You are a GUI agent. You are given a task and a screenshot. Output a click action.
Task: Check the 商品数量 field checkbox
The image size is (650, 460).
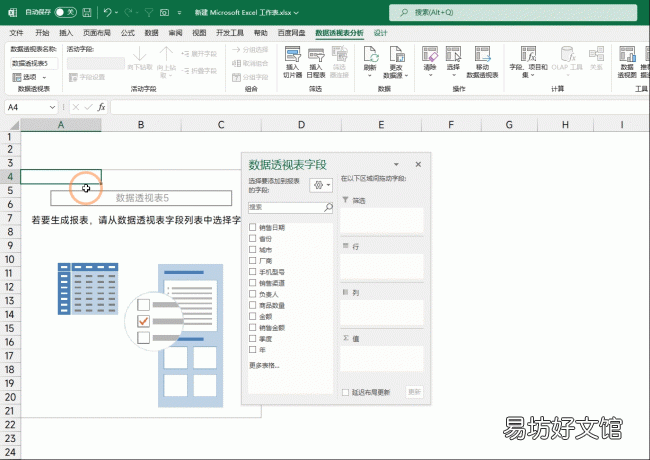tap(252, 305)
